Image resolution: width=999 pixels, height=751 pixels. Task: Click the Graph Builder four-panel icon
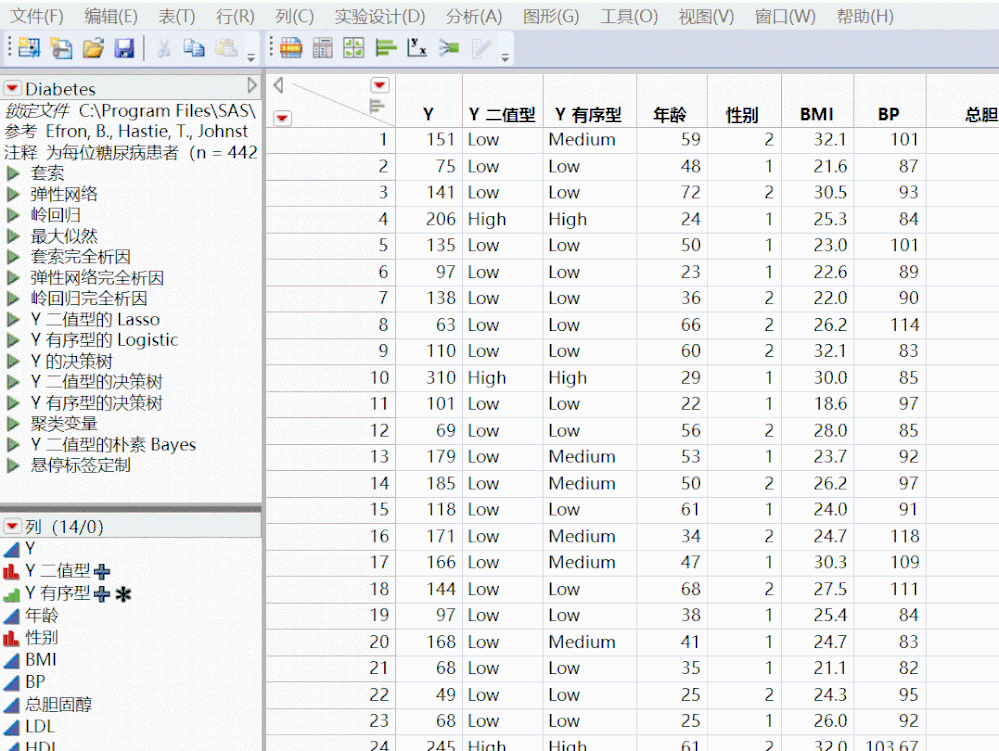(x=353, y=48)
